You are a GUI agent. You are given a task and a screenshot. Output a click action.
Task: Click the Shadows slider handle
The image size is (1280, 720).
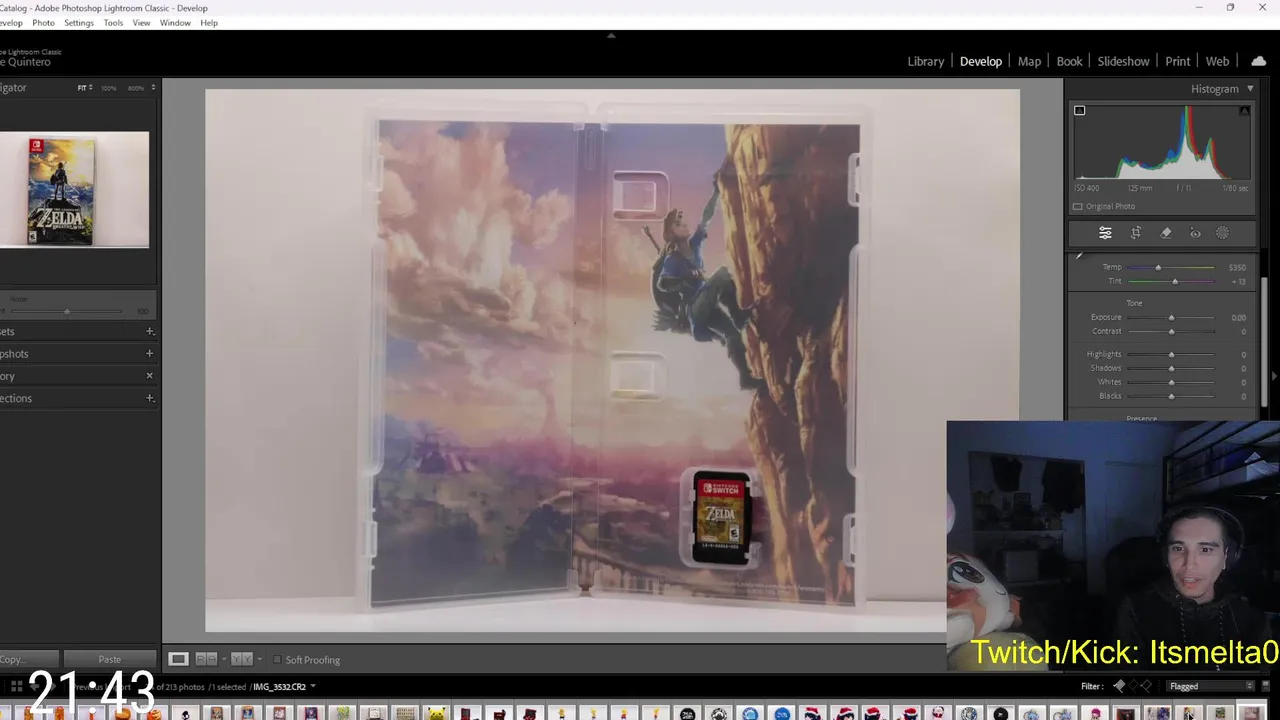1171,369
